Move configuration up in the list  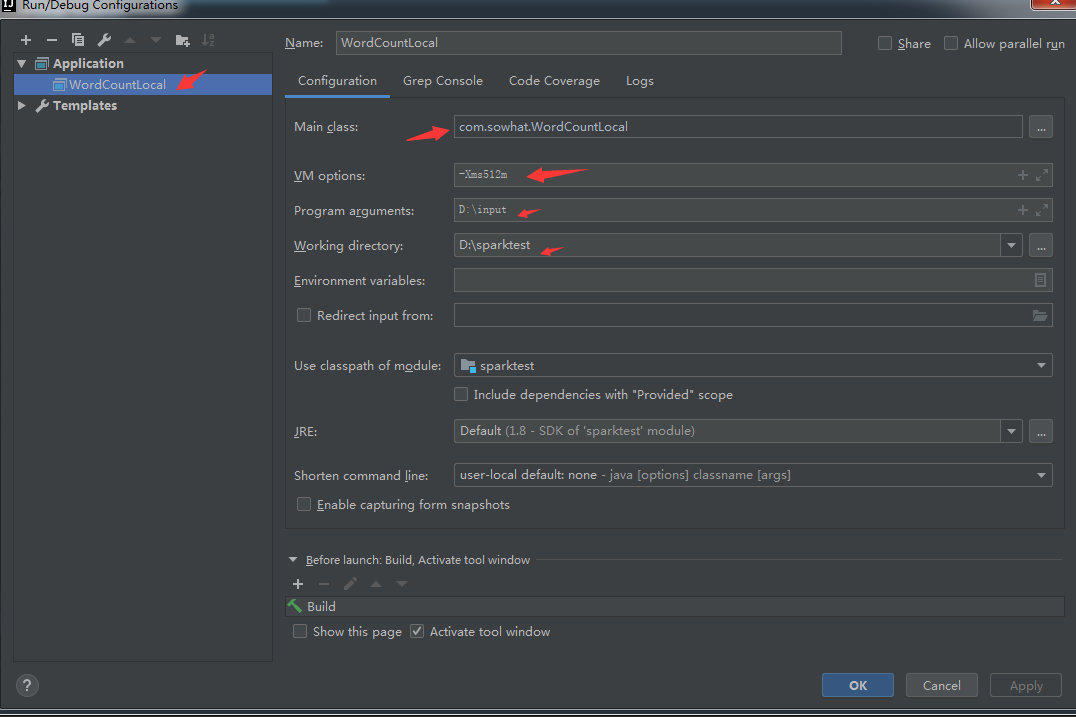pyautogui.click(x=130, y=40)
